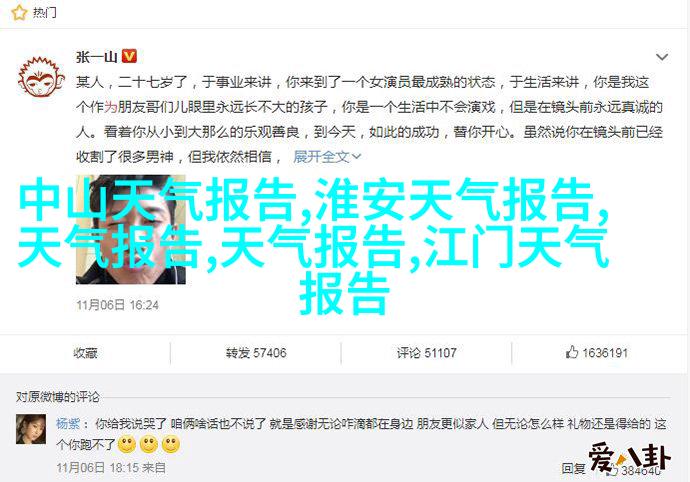Click the first smiley emoji in comment
The image size is (690, 482).
pos(127,445)
